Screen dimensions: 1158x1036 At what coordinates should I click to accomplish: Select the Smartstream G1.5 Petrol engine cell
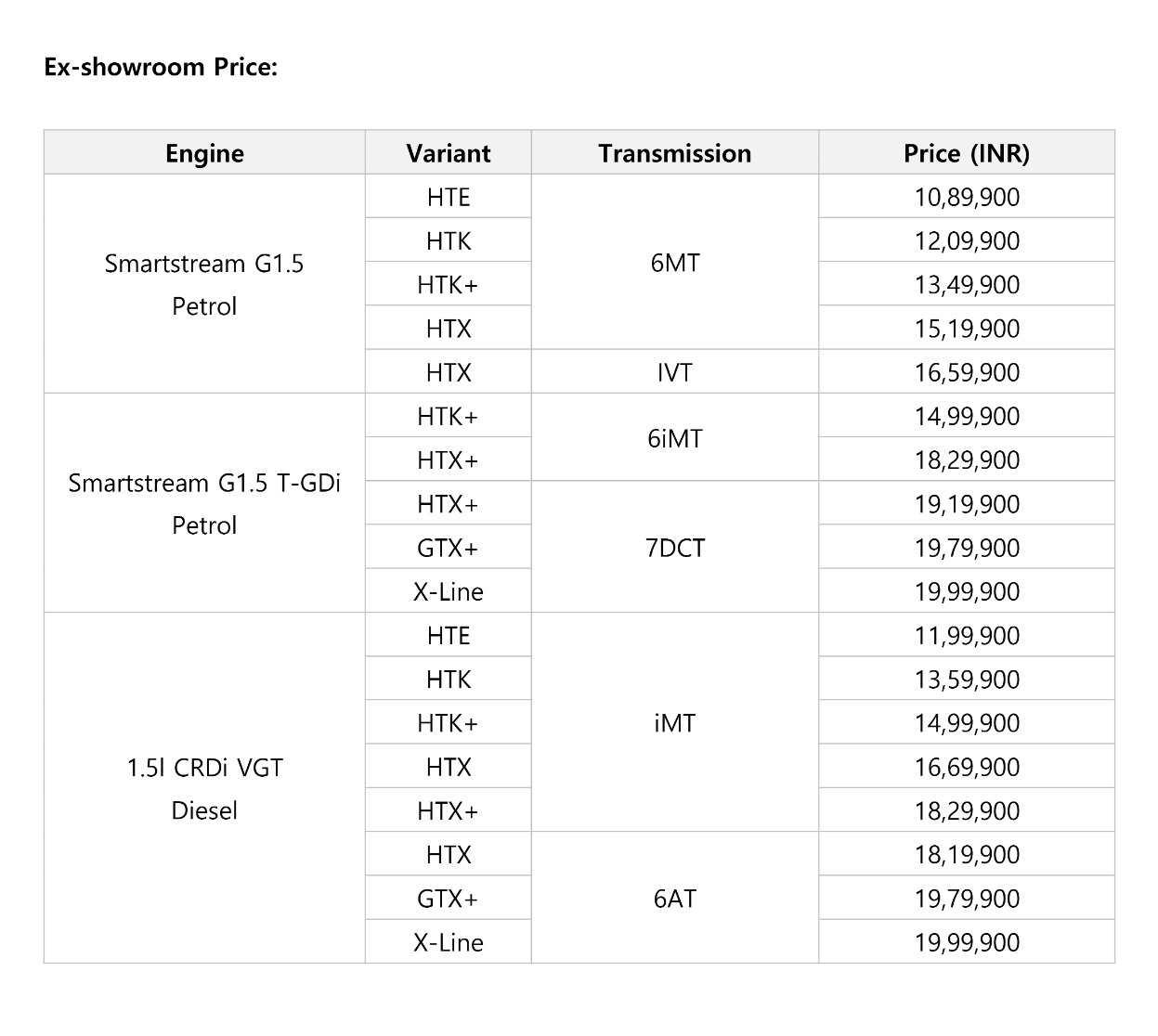coord(204,284)
